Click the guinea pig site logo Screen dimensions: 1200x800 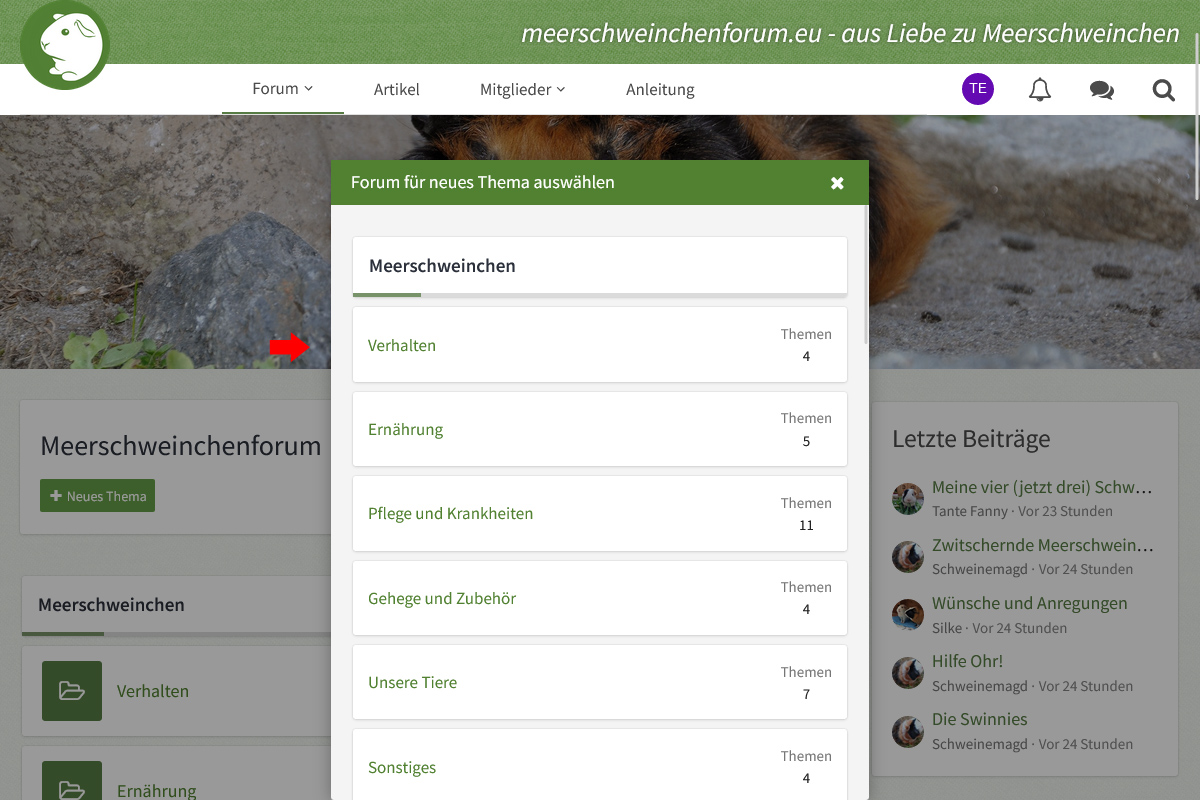(x=65, y=45)
